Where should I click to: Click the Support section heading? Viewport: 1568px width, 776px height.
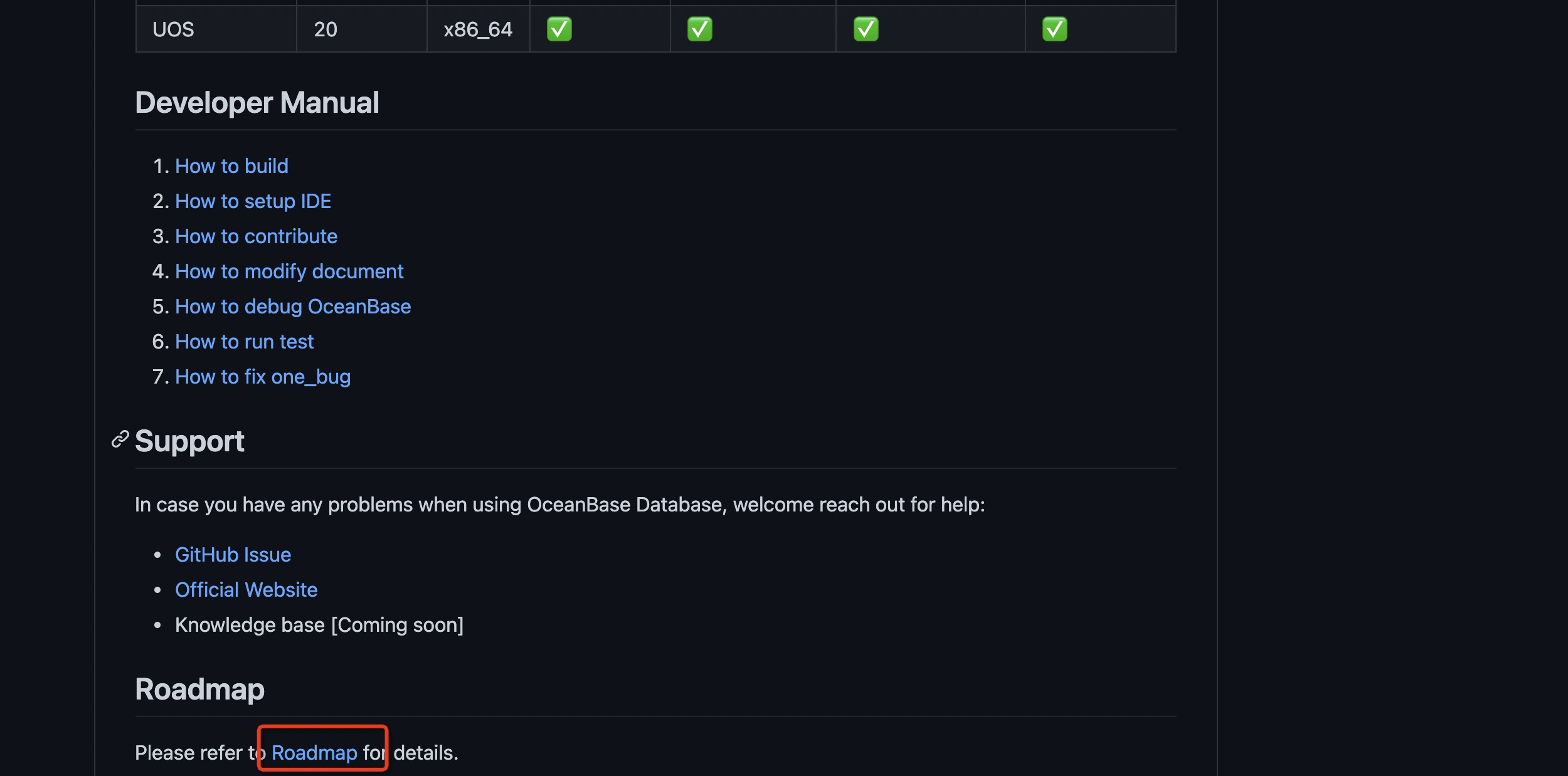coord(189,441)
